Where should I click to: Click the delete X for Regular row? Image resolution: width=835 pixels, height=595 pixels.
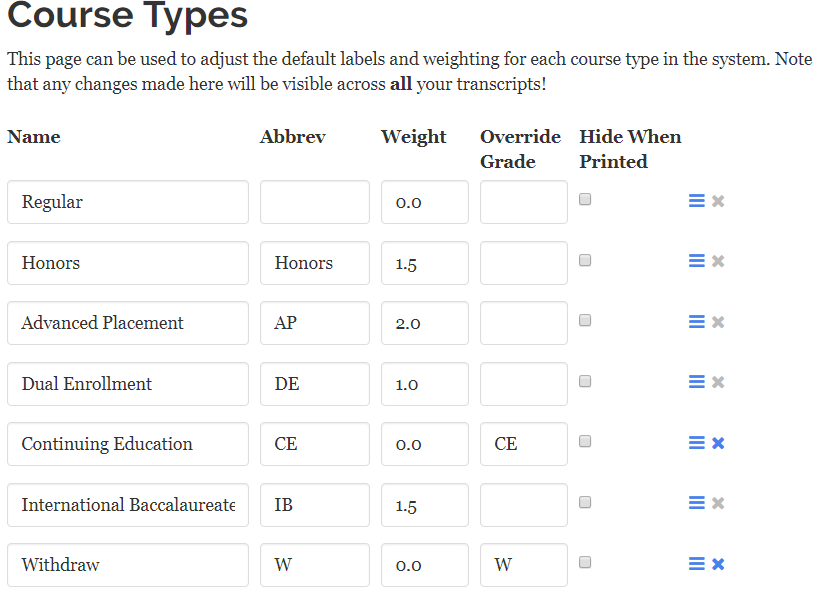718,201
